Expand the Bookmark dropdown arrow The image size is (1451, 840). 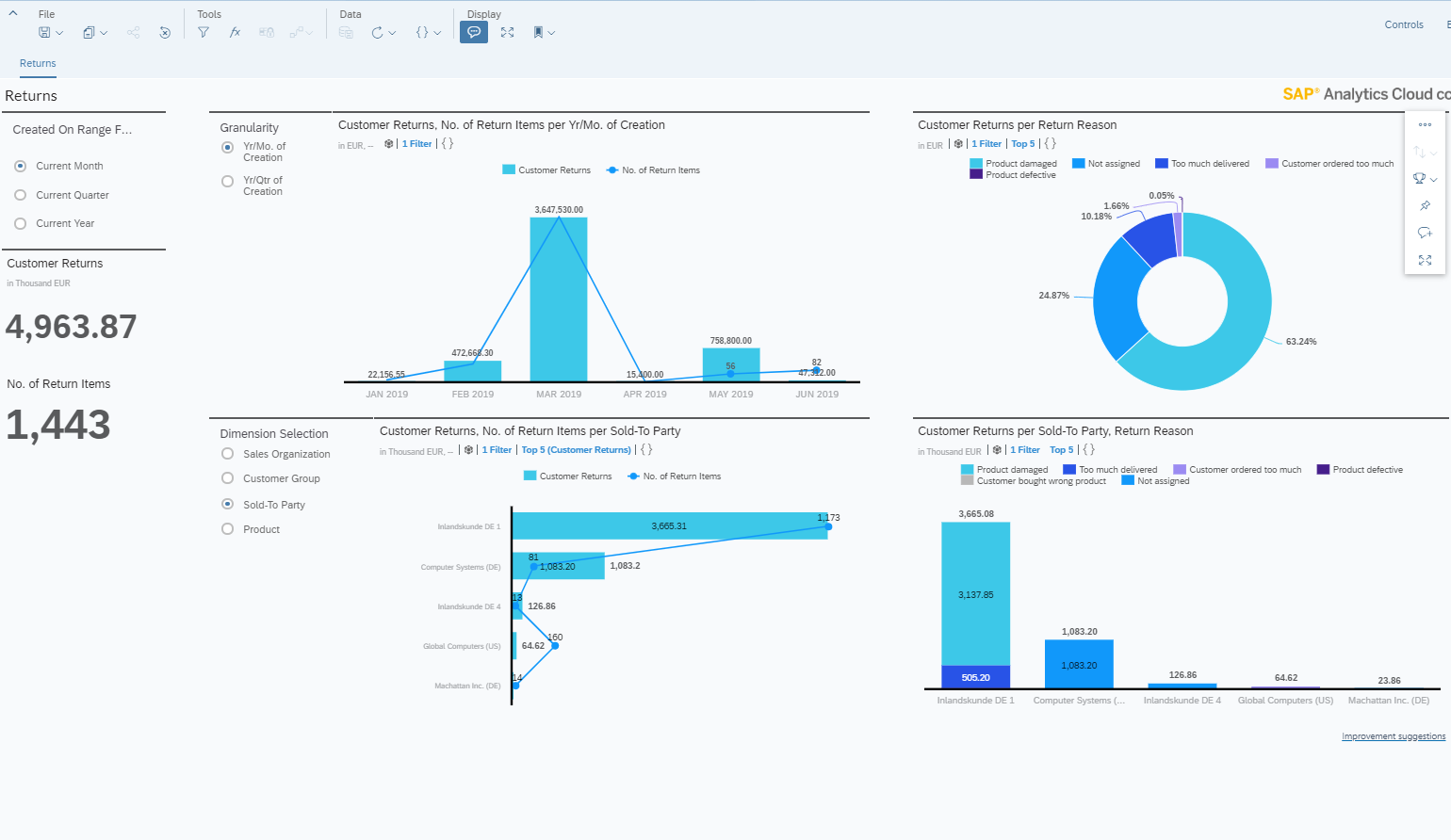tap(551, 33)
